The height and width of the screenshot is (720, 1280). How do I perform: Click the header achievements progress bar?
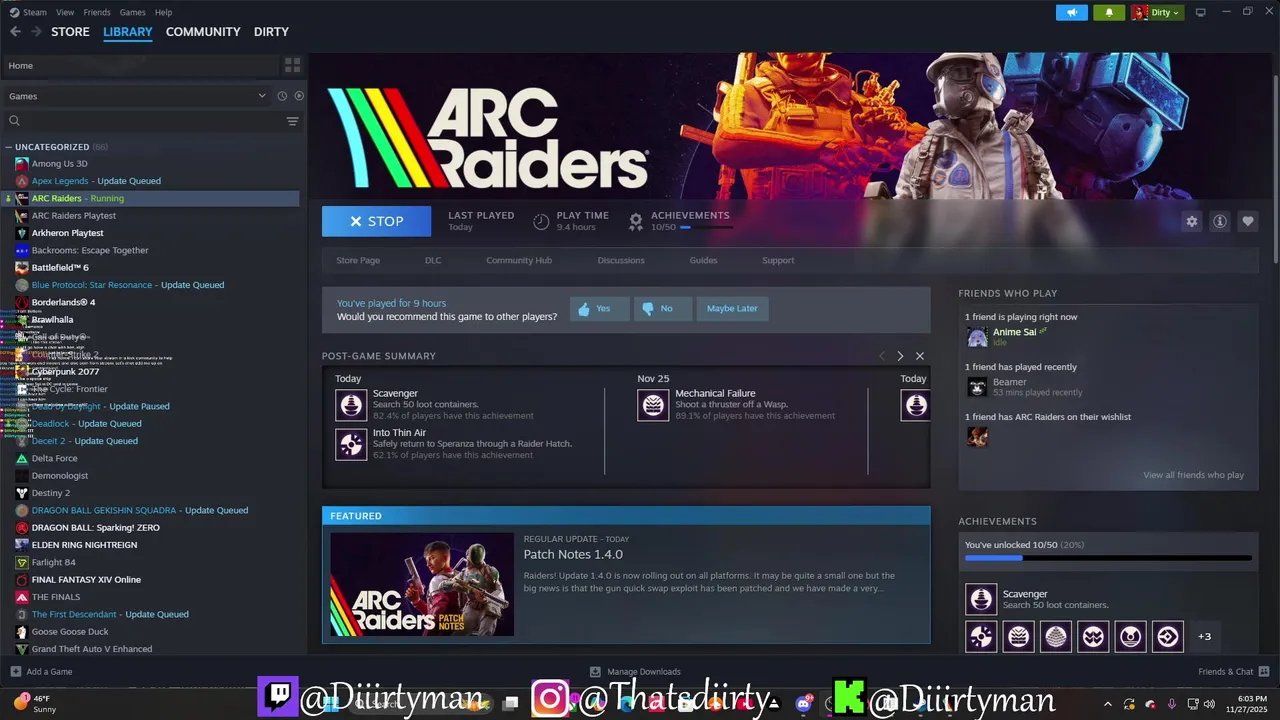(x=706, y=227)
